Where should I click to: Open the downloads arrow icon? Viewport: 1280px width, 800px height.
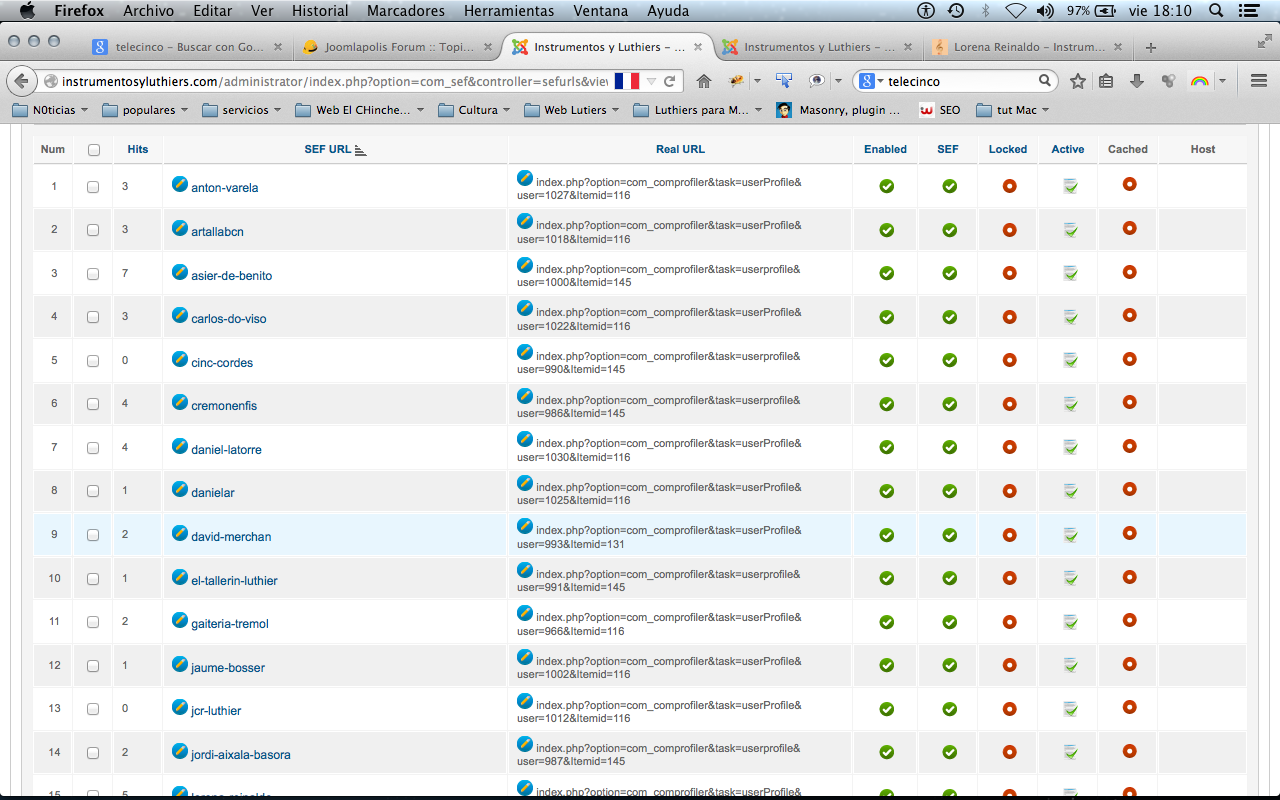(1137, 81)
